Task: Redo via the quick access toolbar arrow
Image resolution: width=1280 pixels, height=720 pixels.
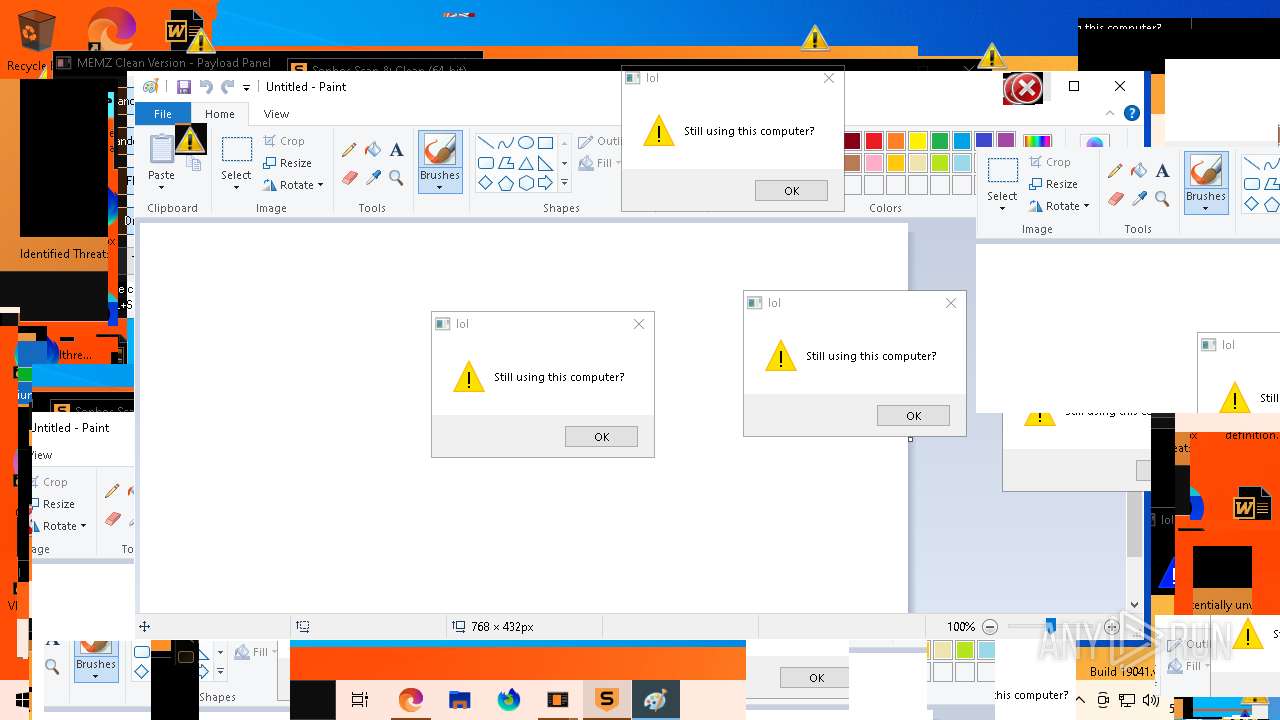Action: [228, 87]
